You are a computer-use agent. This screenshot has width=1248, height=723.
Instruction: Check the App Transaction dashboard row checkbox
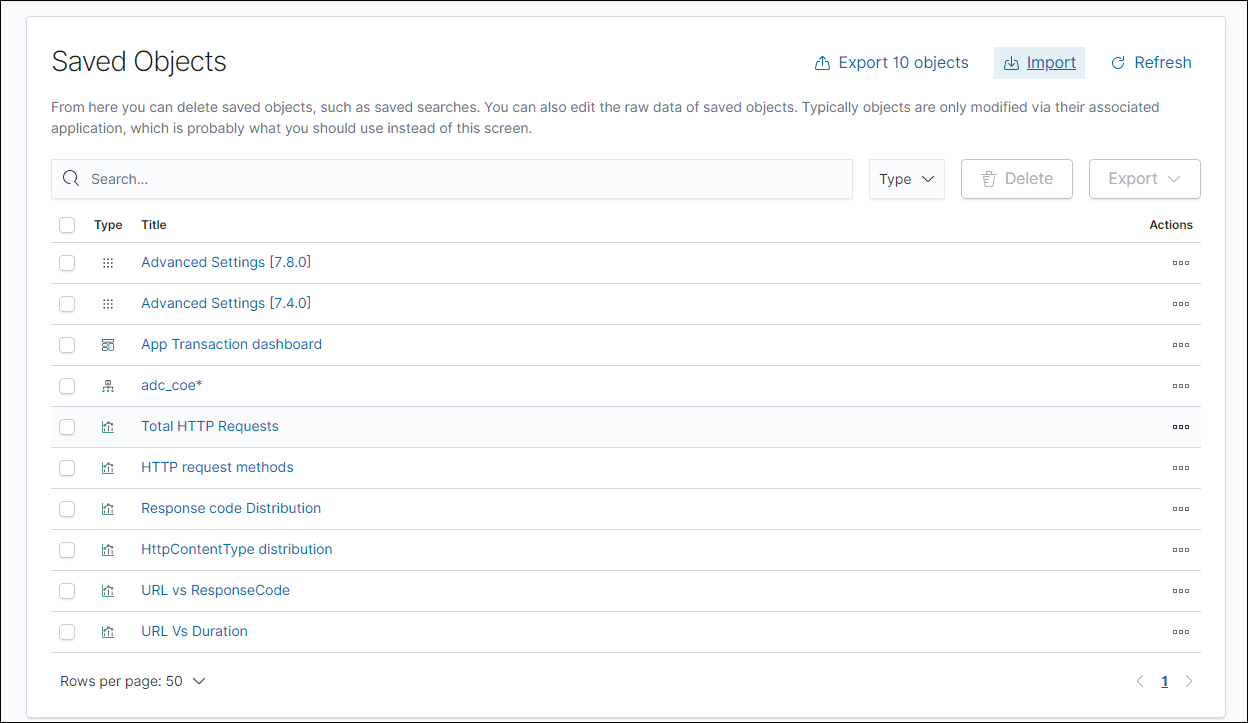67,345
